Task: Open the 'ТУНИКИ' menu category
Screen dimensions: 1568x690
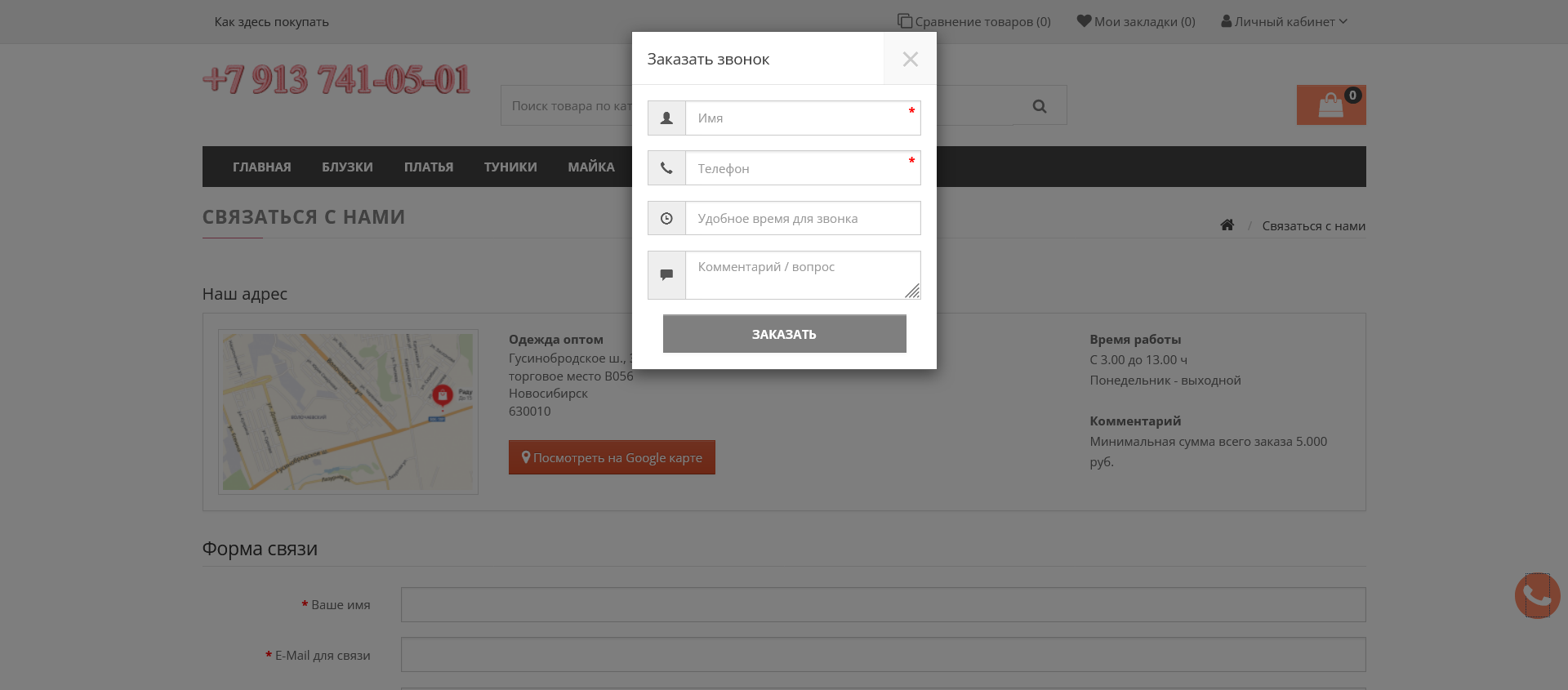Action: point(510,167)
